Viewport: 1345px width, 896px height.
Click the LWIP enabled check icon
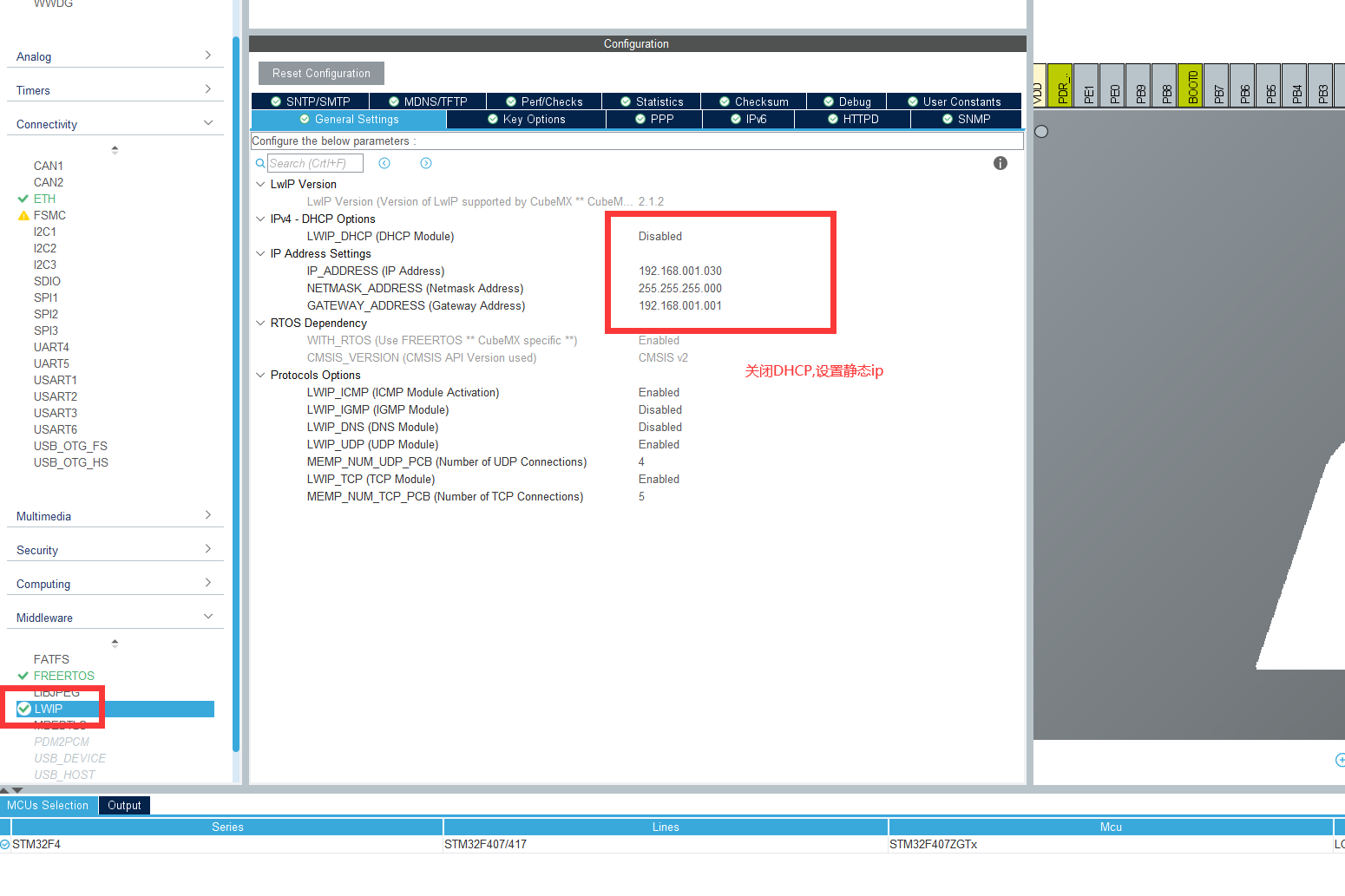coord(24,709)
